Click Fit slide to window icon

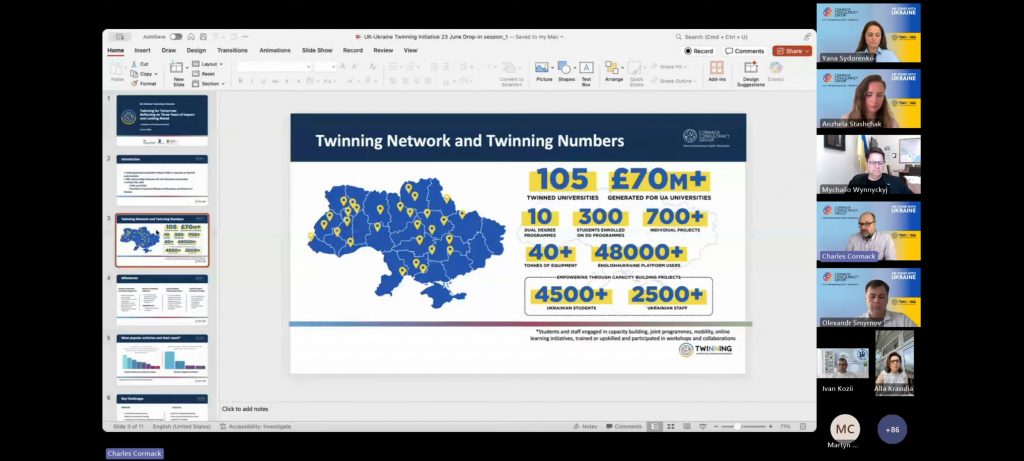coord(803,426)
